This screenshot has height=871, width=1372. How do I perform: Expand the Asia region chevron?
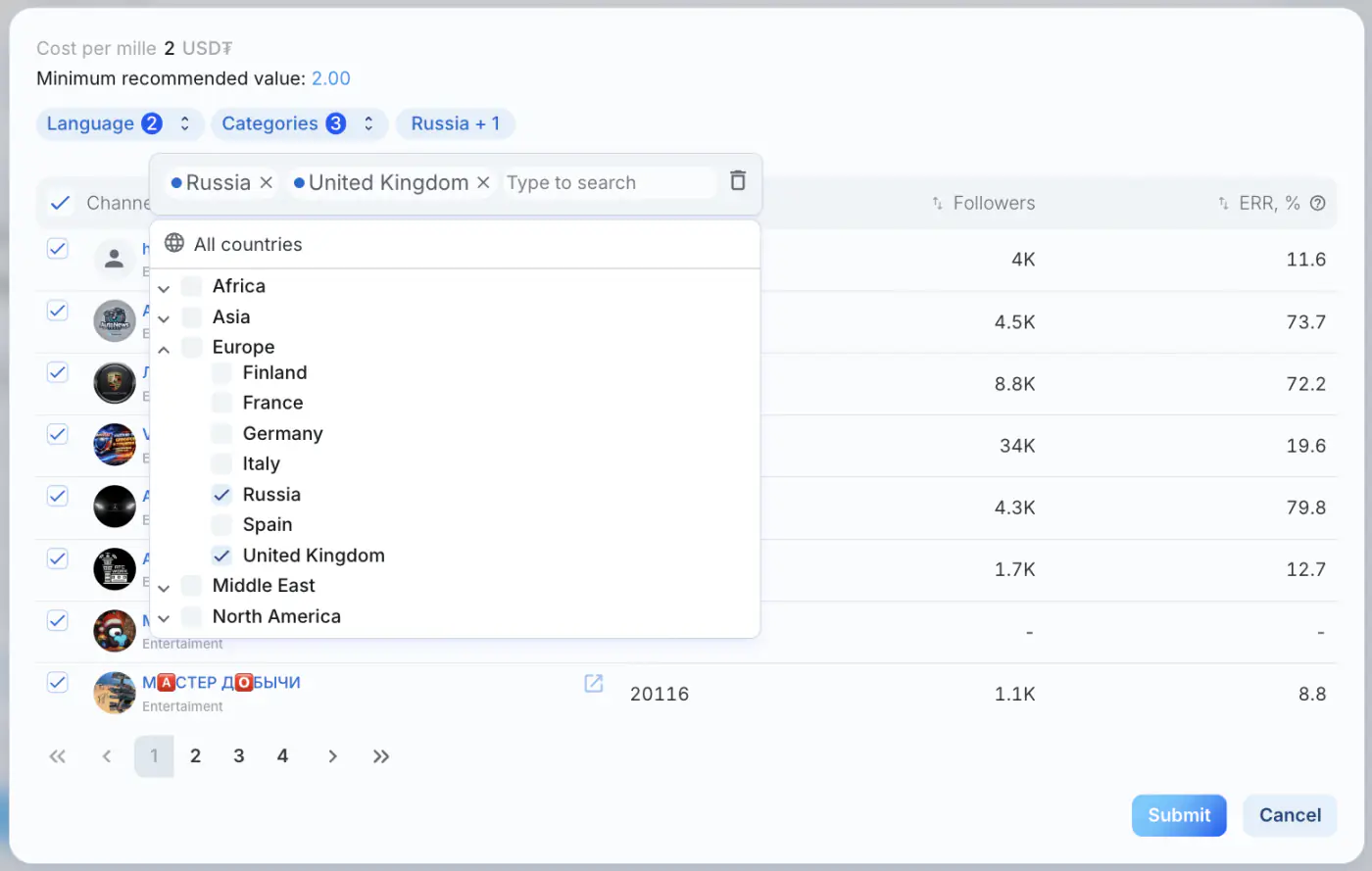(164, 318)
